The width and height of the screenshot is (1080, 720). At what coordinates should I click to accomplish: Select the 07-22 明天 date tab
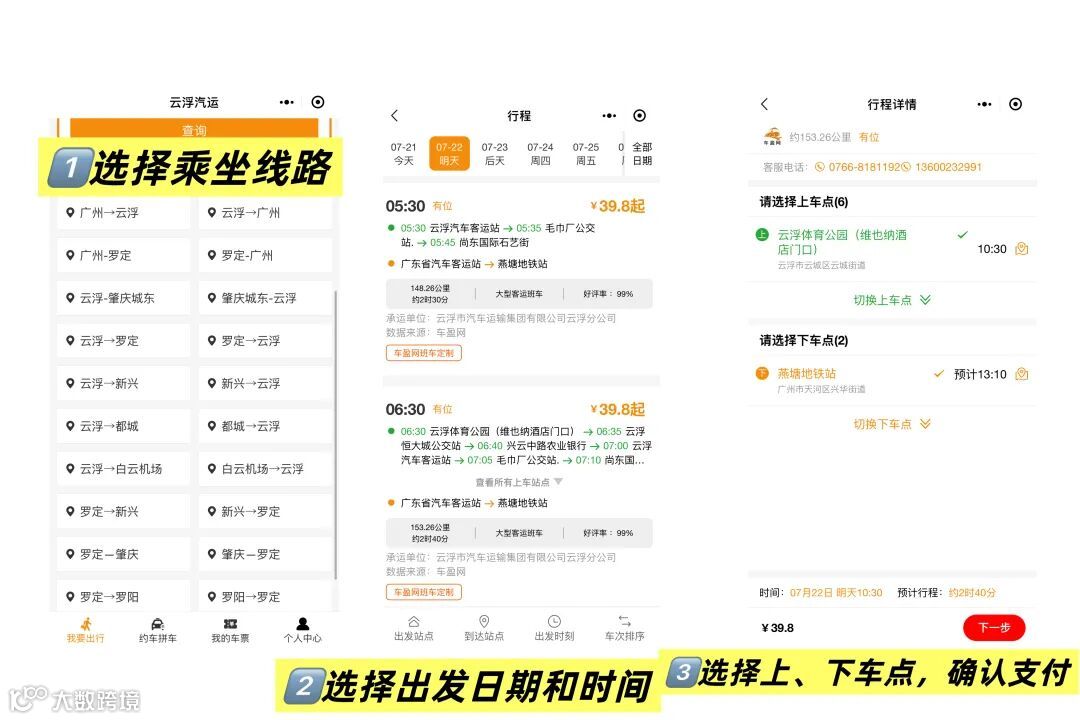coord(449,154)
